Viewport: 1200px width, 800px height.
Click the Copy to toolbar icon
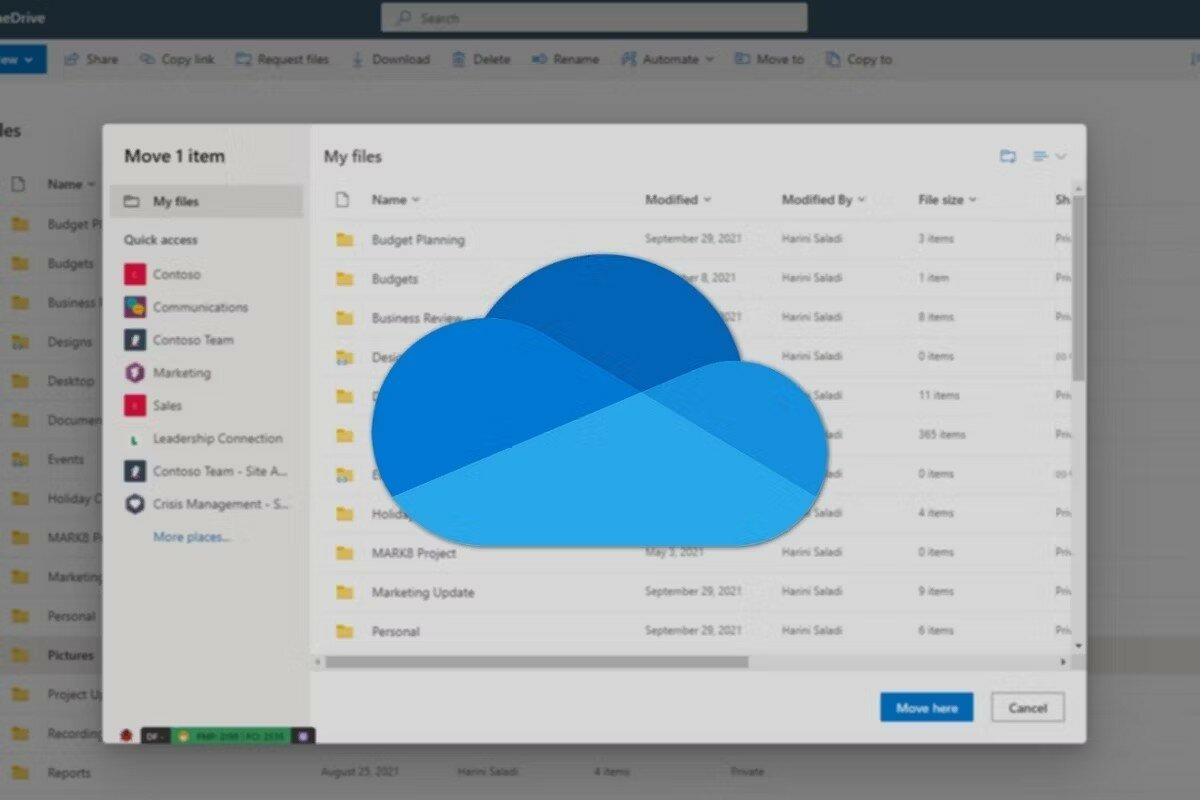832,59
